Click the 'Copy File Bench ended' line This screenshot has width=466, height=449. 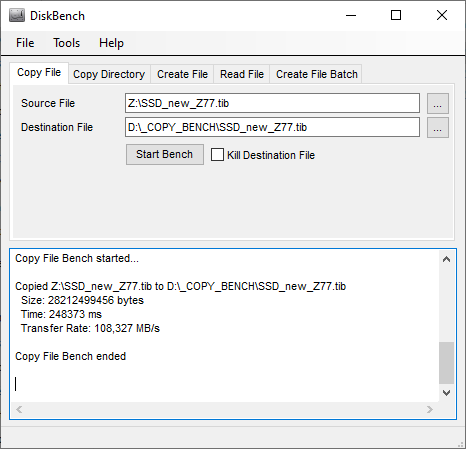71,356
